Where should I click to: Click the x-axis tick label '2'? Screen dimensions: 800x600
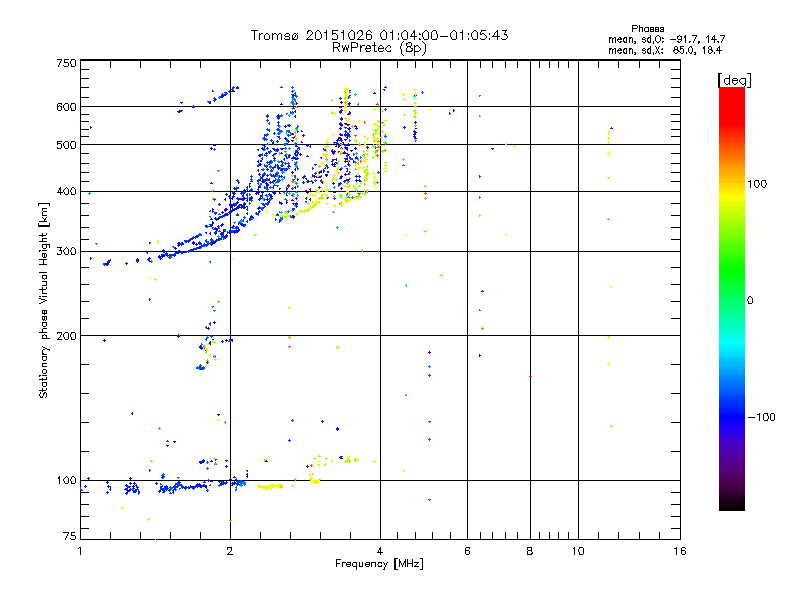230,551
